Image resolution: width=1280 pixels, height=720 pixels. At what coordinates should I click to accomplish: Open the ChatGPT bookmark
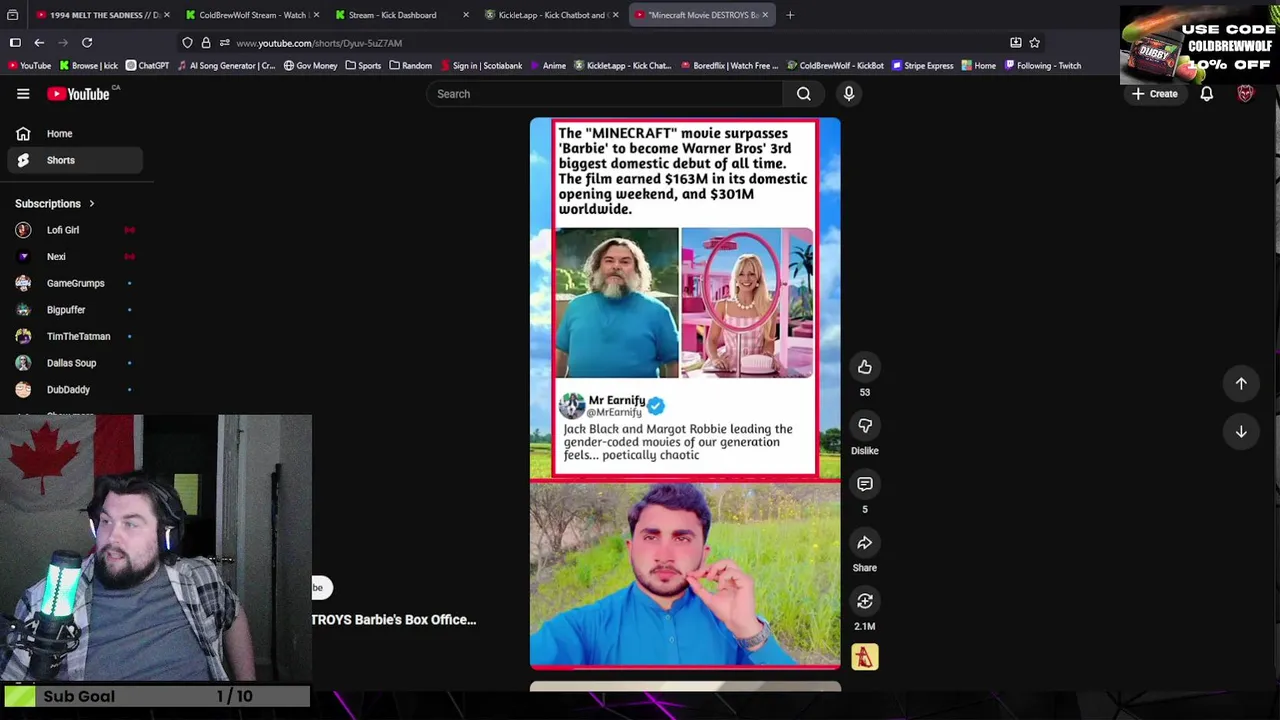147,66
